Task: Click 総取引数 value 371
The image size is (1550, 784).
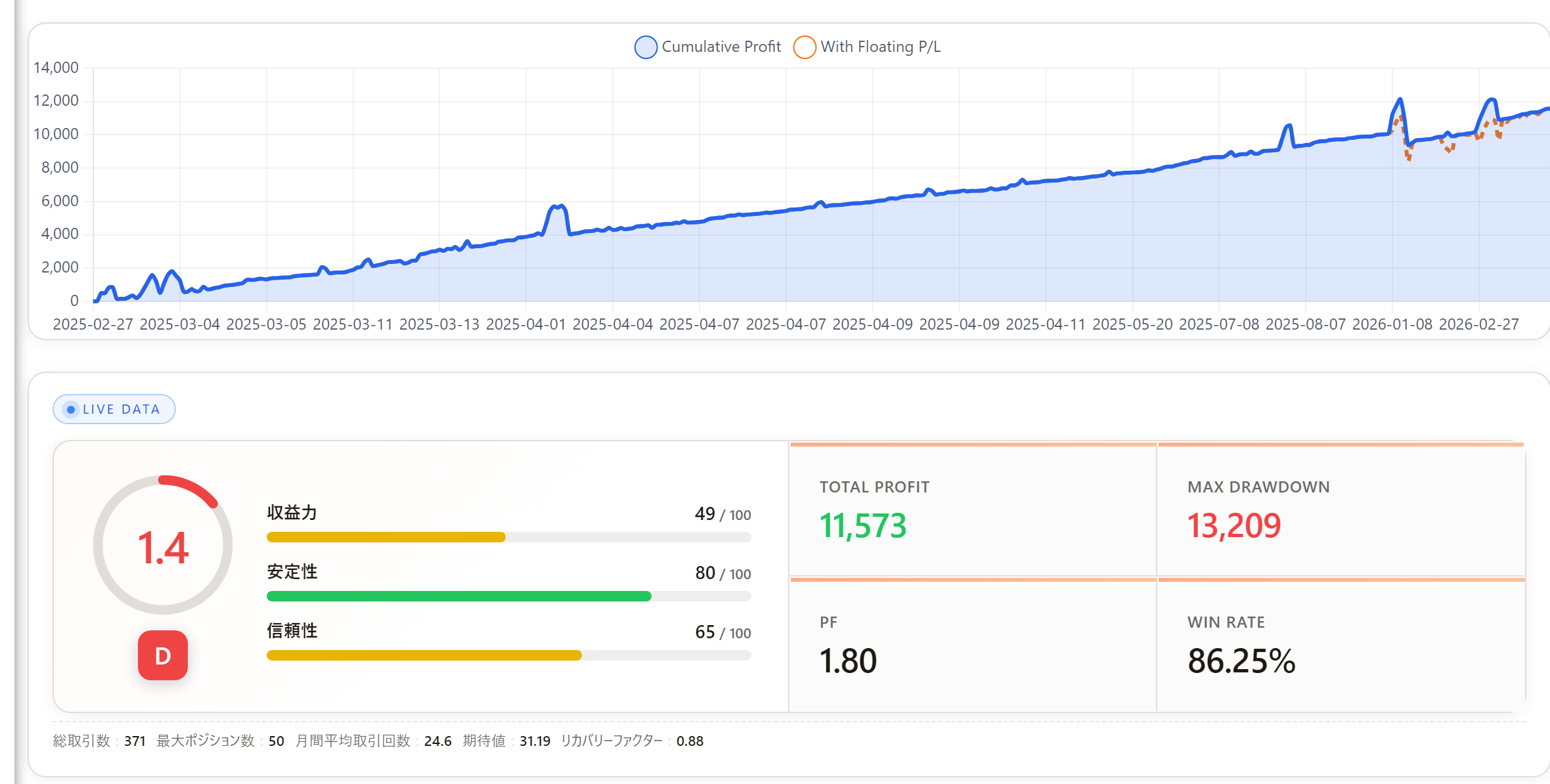Action: pos(135,741)
